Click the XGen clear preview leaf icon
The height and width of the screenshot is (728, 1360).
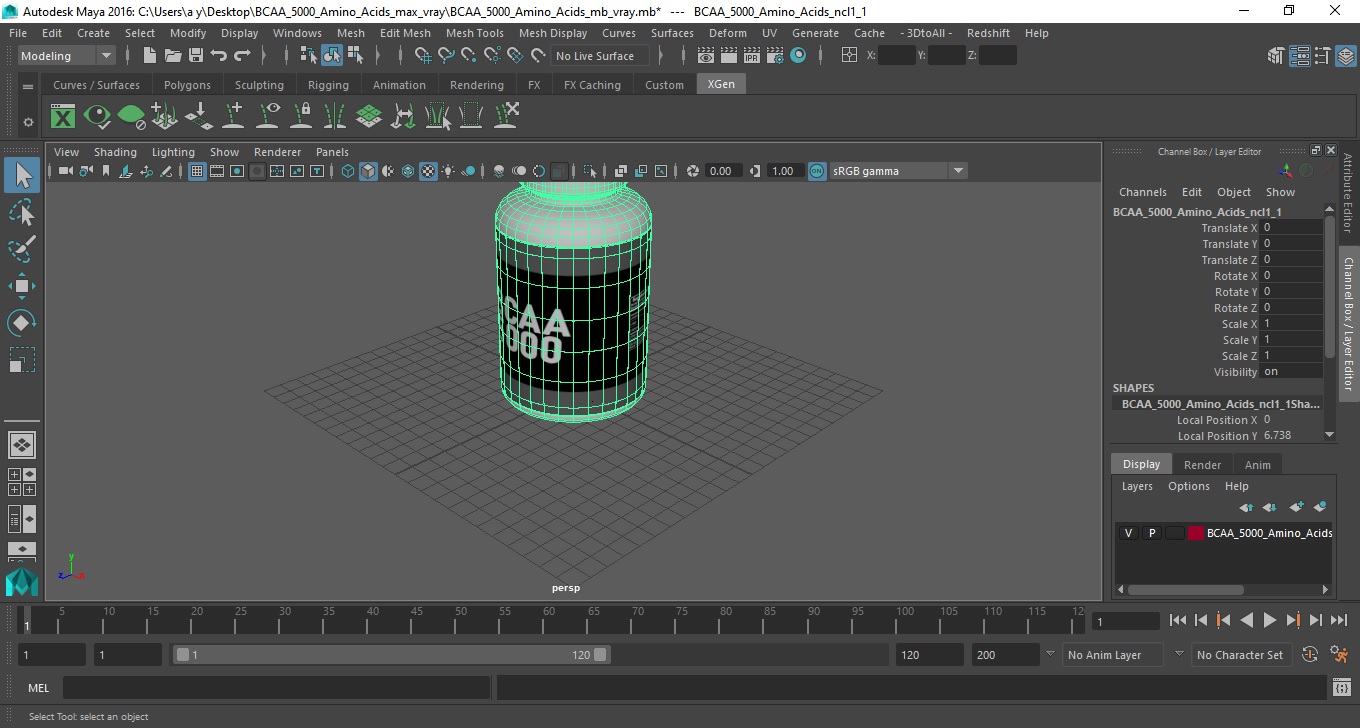pos(131,117)
